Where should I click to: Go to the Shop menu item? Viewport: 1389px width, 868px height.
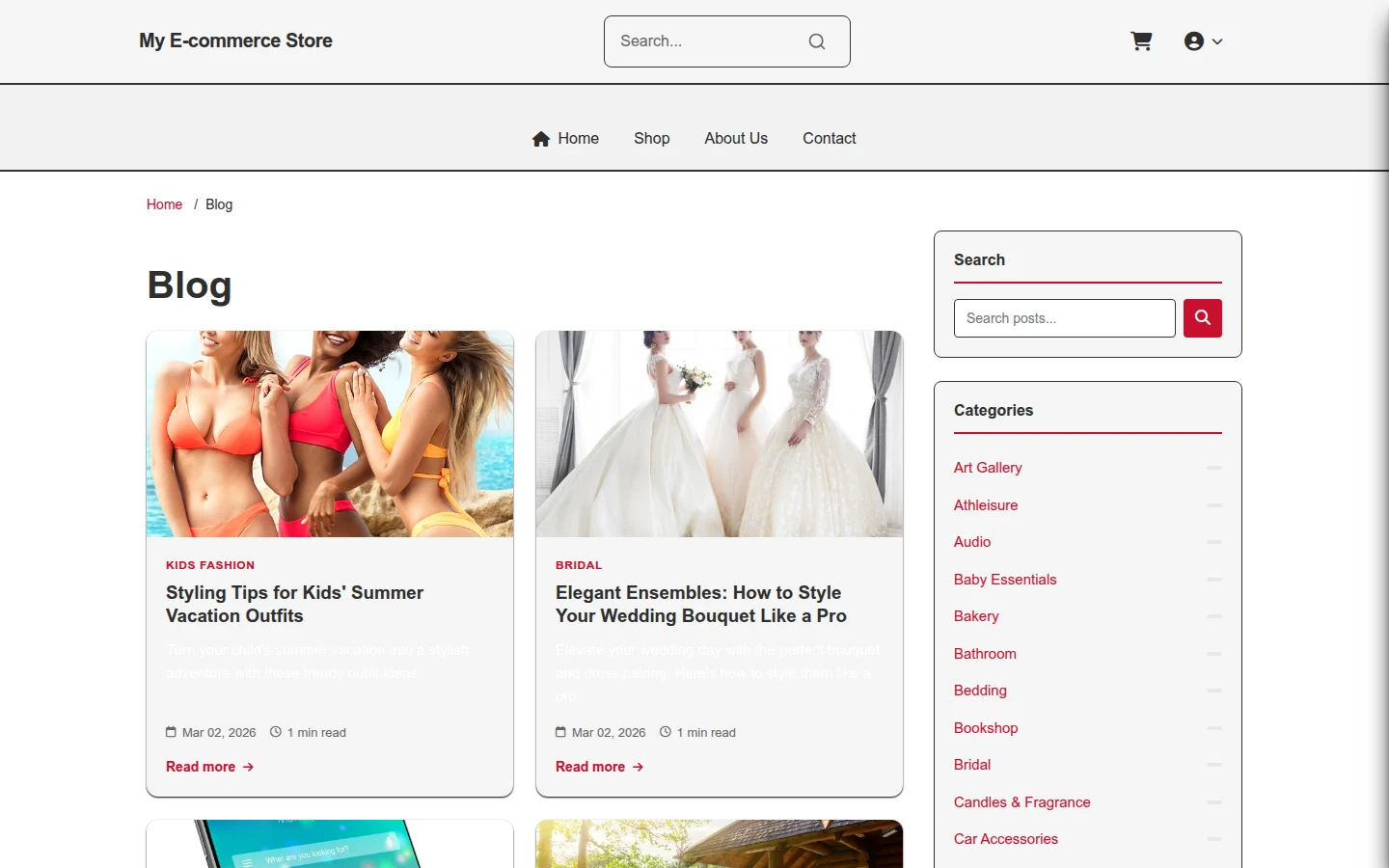(652, 139)
